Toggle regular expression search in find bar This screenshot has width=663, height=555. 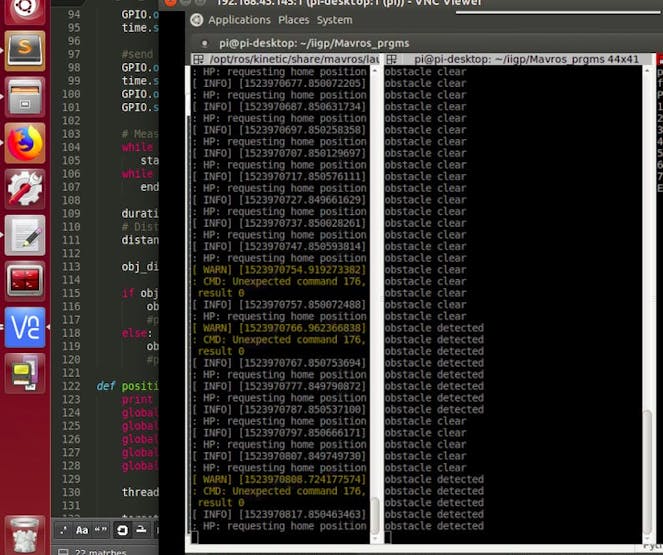pyautogui.click(x=63, y=530)
